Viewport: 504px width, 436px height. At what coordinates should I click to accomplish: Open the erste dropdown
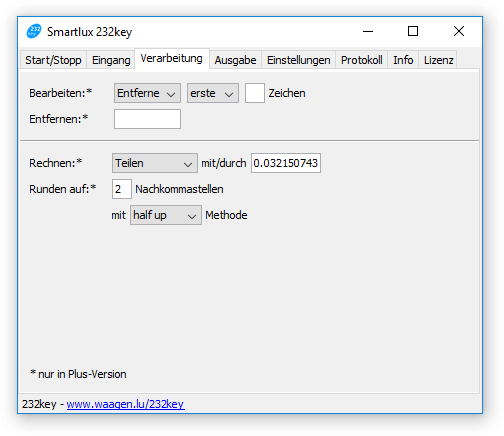pyautogui.click(x=213, y=93)
